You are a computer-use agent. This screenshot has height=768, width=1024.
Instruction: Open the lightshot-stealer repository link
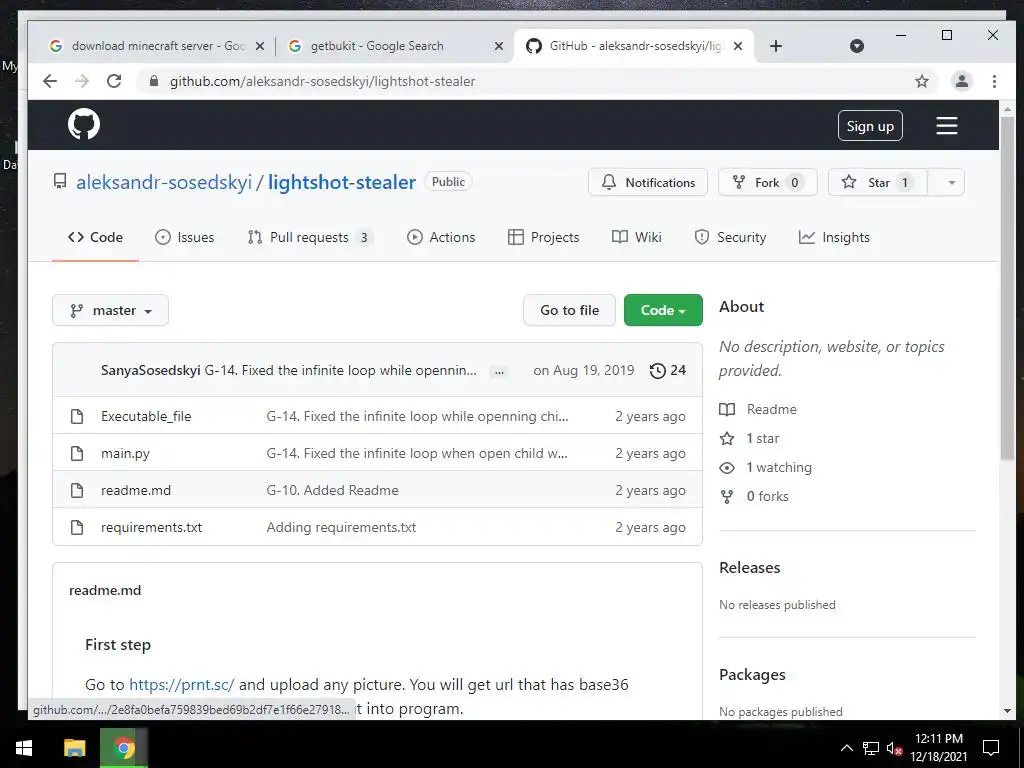pos(342,182)
